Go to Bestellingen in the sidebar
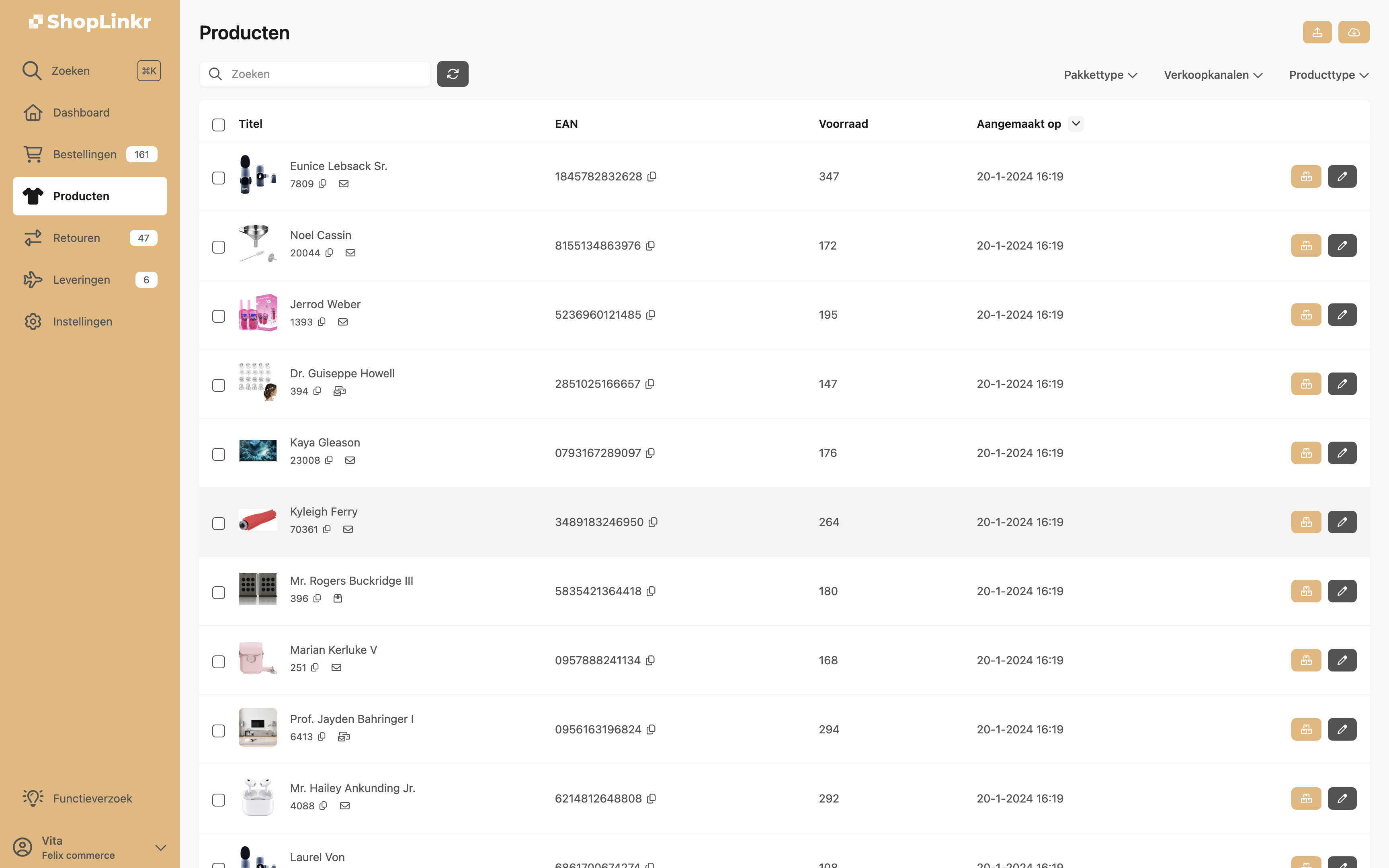Screen dimensions: 1389x868 pos(84,154)
